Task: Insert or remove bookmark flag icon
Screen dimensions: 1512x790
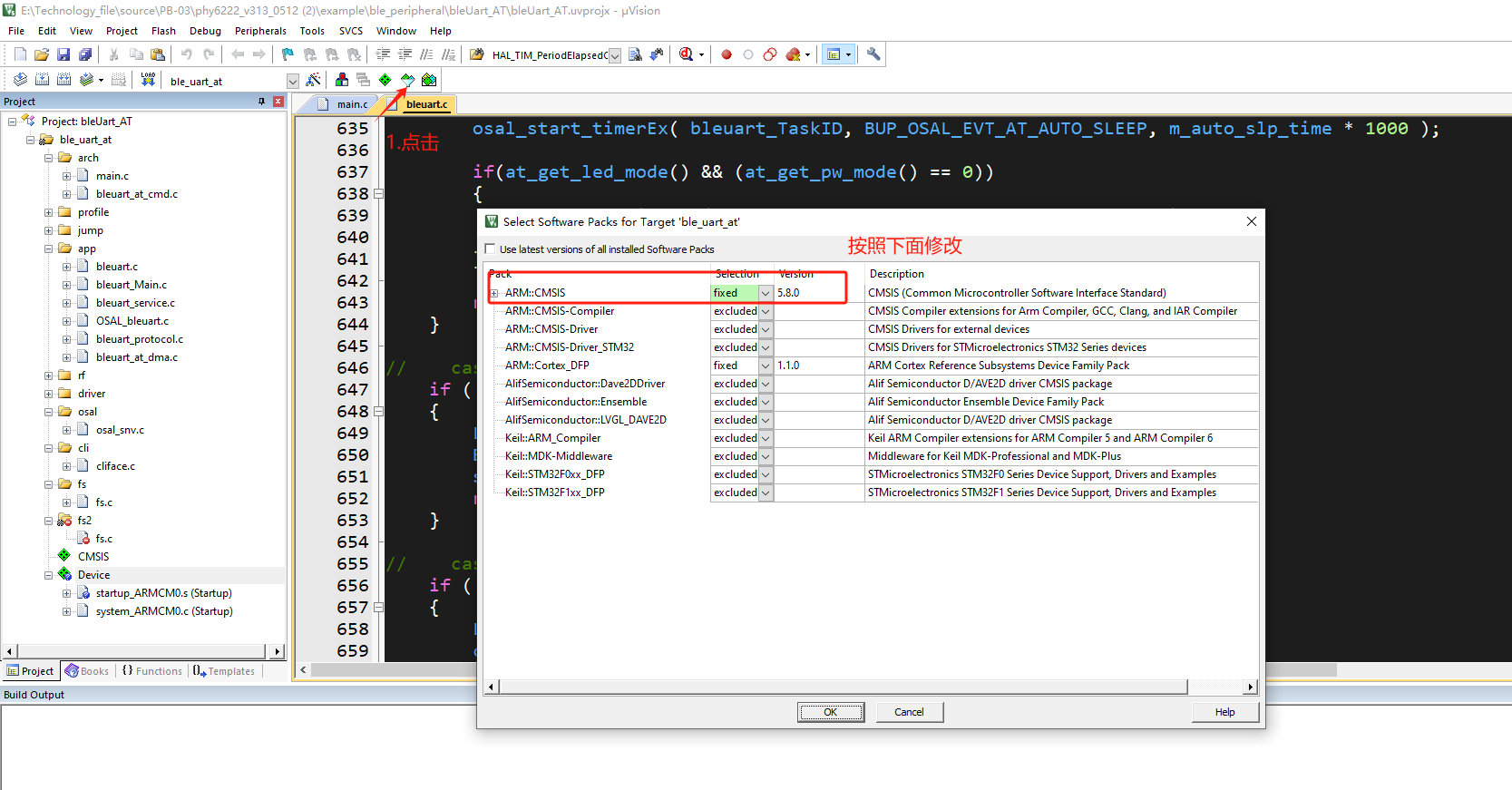Action: [x=288, y=54]
